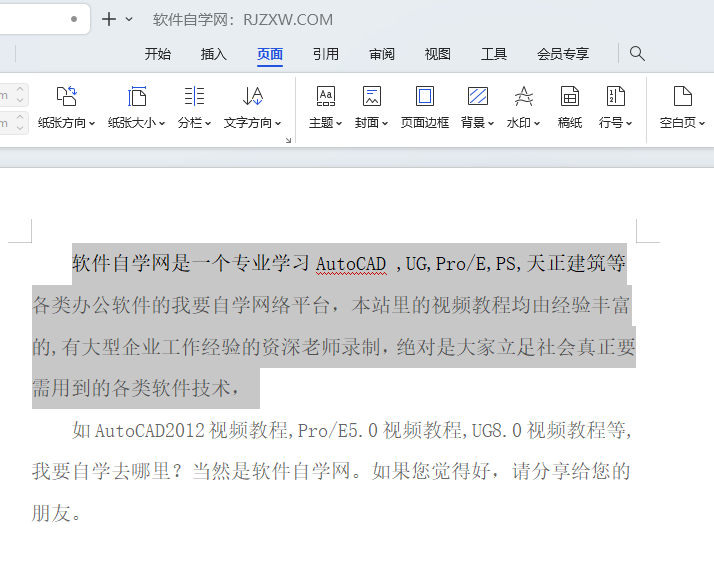Increase the lower margin spinner value
Viewport: 714px width, 582px height.
point(20,117)
